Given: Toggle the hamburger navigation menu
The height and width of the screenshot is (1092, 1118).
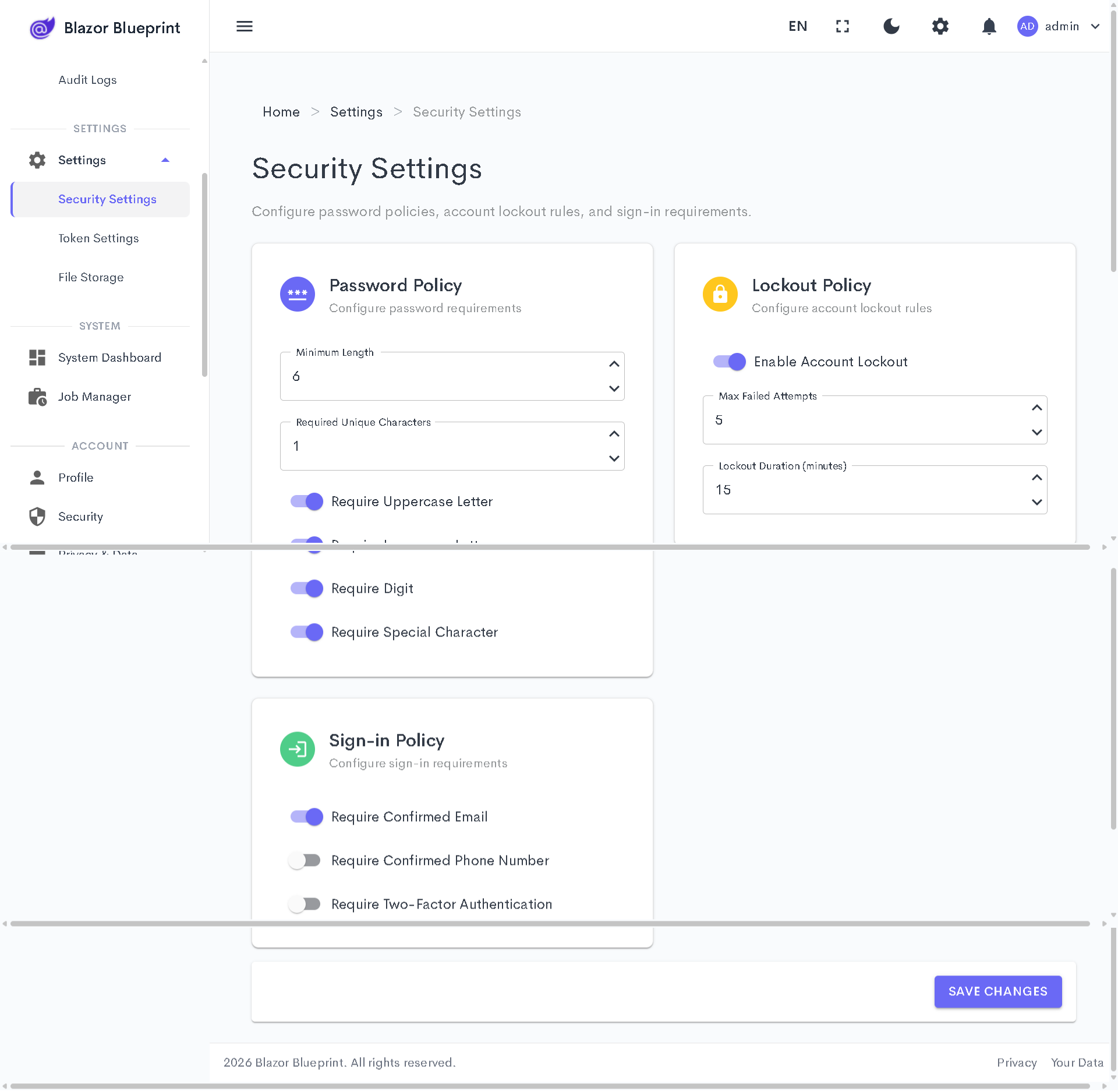Looking at the screenshot, I should click(244, 26).
